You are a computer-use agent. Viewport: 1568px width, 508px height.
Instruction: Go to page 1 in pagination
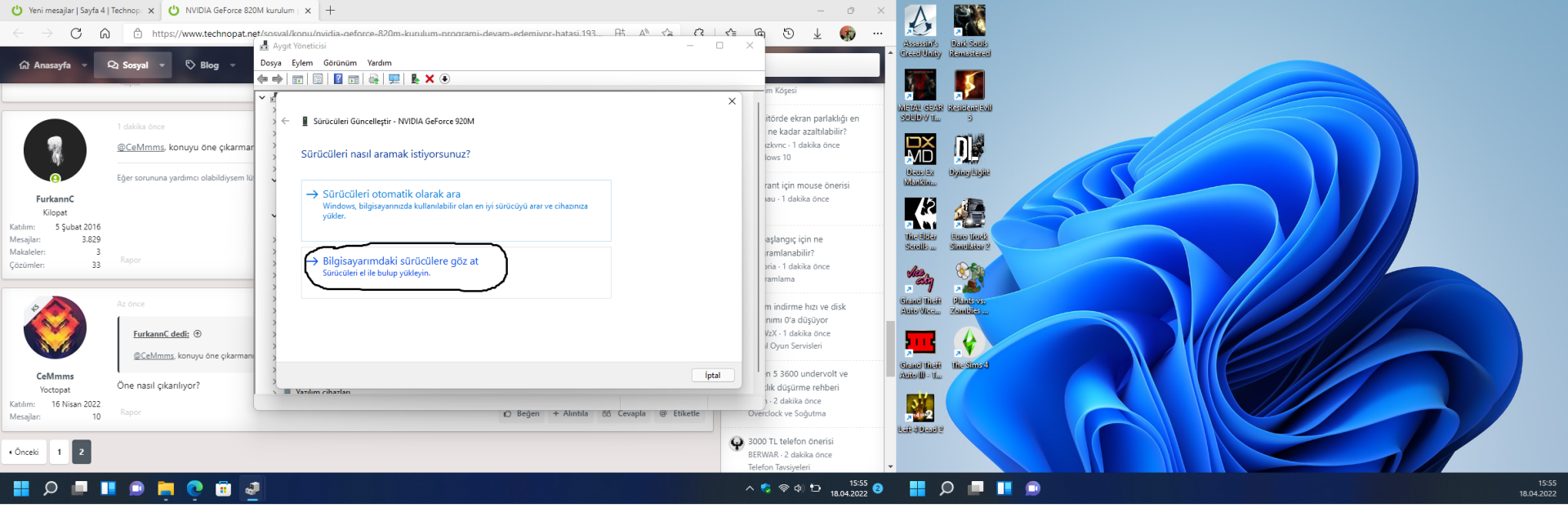coord(59,452)
